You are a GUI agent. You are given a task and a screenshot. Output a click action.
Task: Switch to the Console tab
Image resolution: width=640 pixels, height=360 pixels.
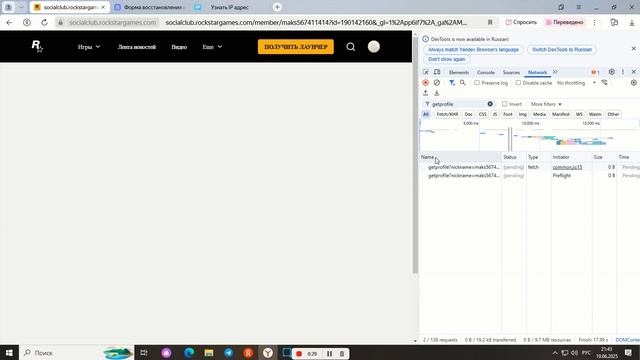pos(486,72)
